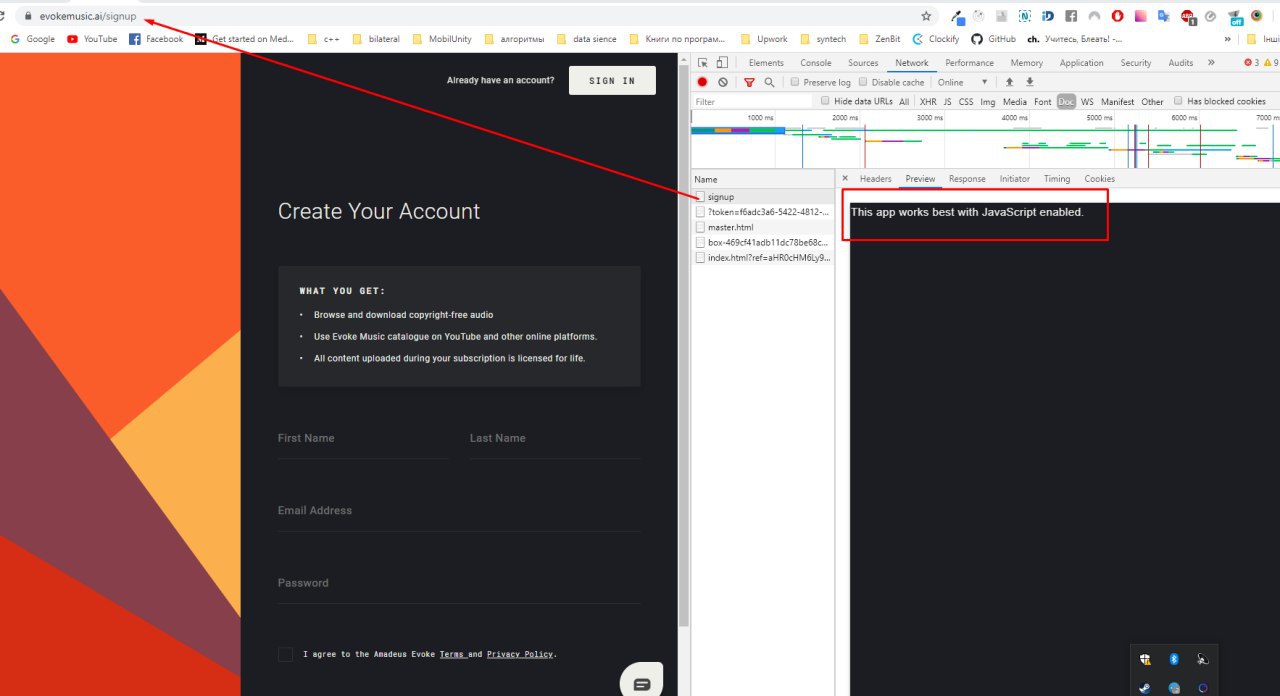This screenshot has width=1280, height=696.
Task: Open the Response tab of the request
Action: (x=967, y=179)
